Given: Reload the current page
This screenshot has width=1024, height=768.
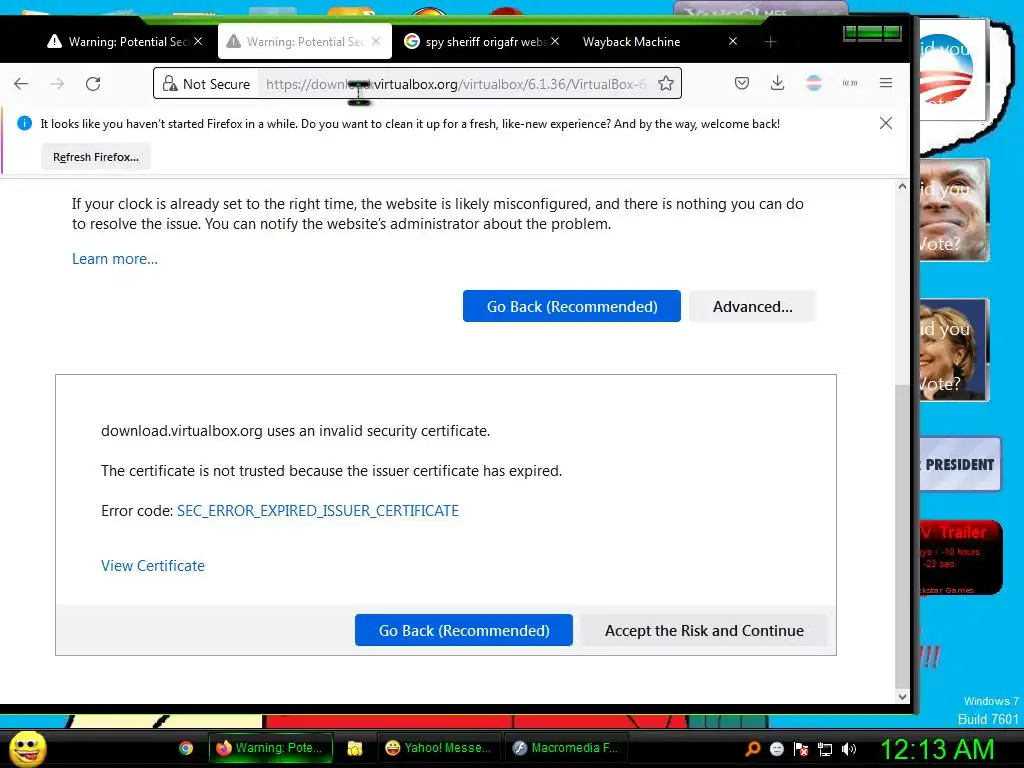Looking at the screenshot, I should [x=93, y=84].
